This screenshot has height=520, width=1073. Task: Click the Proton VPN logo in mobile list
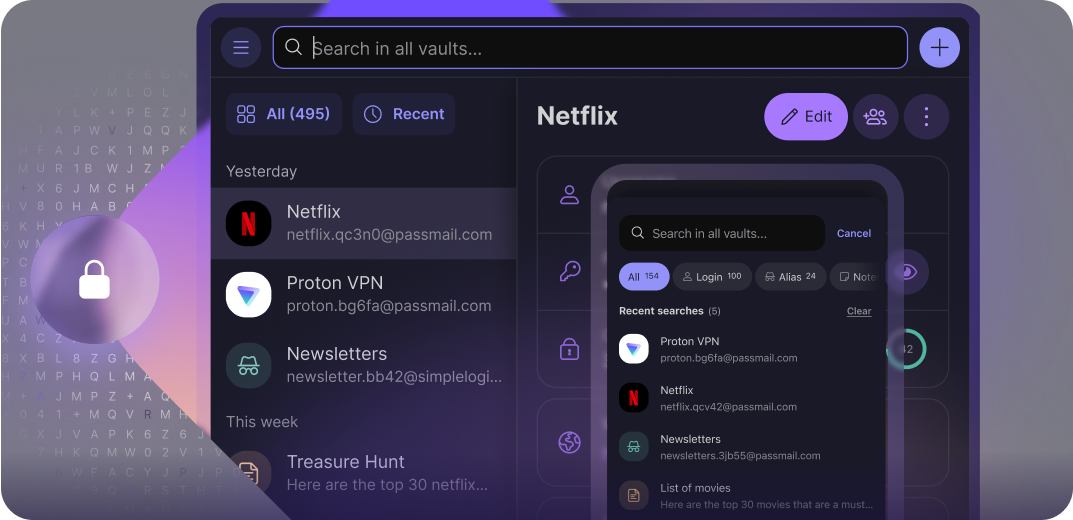(634, 349)
